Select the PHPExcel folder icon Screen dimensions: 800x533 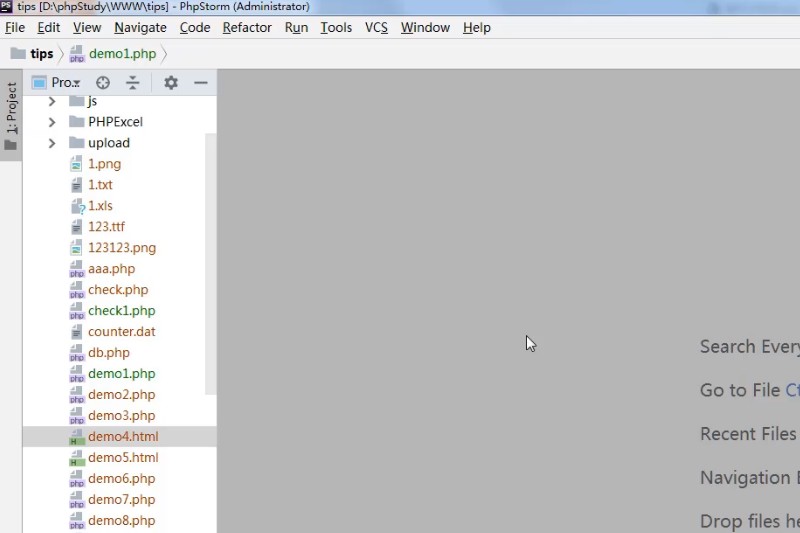77,121
